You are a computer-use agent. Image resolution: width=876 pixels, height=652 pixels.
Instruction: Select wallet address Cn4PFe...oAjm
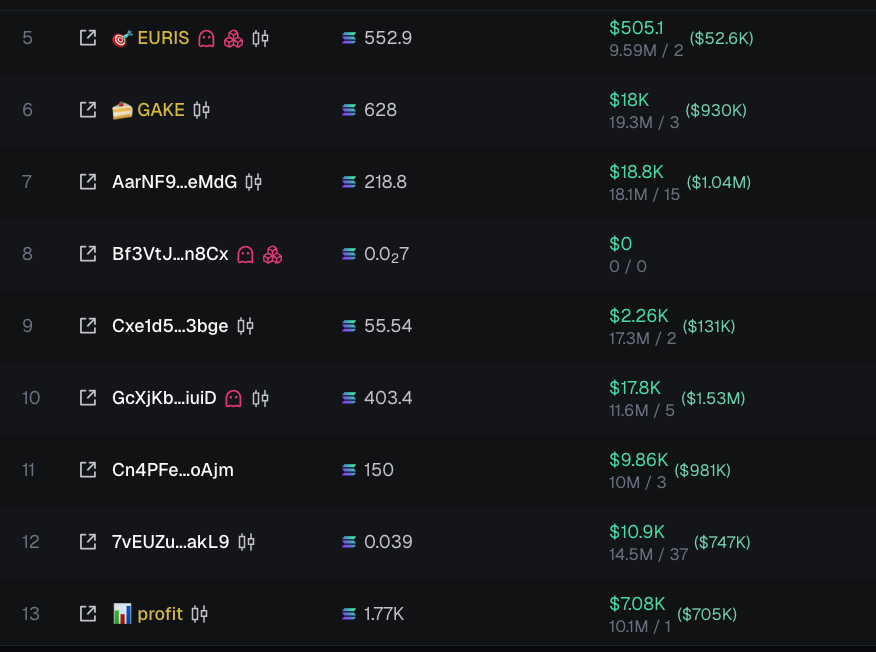click(173, 470)
